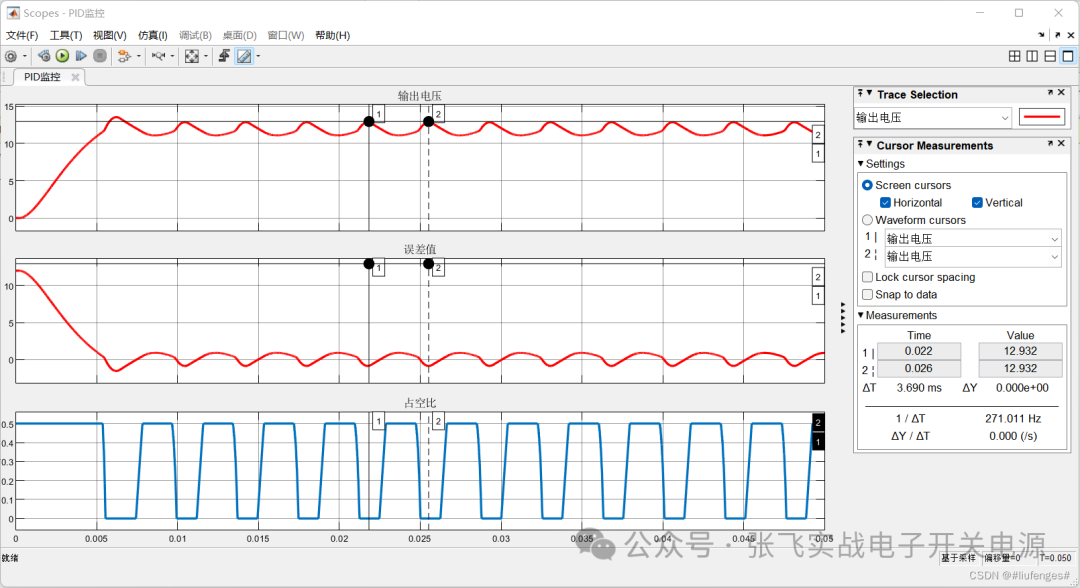Select the four-pane tile layout icon

point(1015,56)
